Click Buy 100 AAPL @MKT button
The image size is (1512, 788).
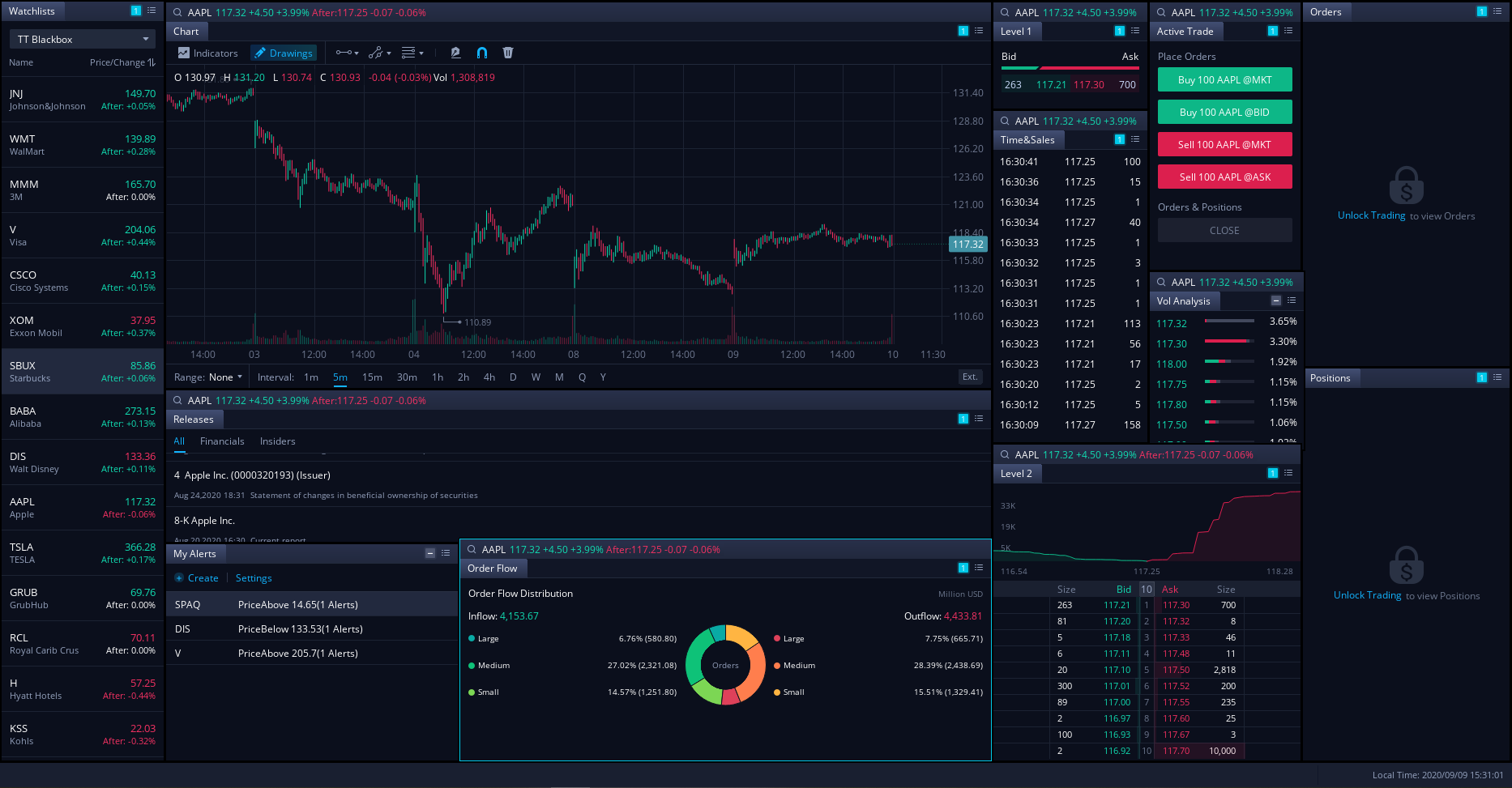(1225, 80)
